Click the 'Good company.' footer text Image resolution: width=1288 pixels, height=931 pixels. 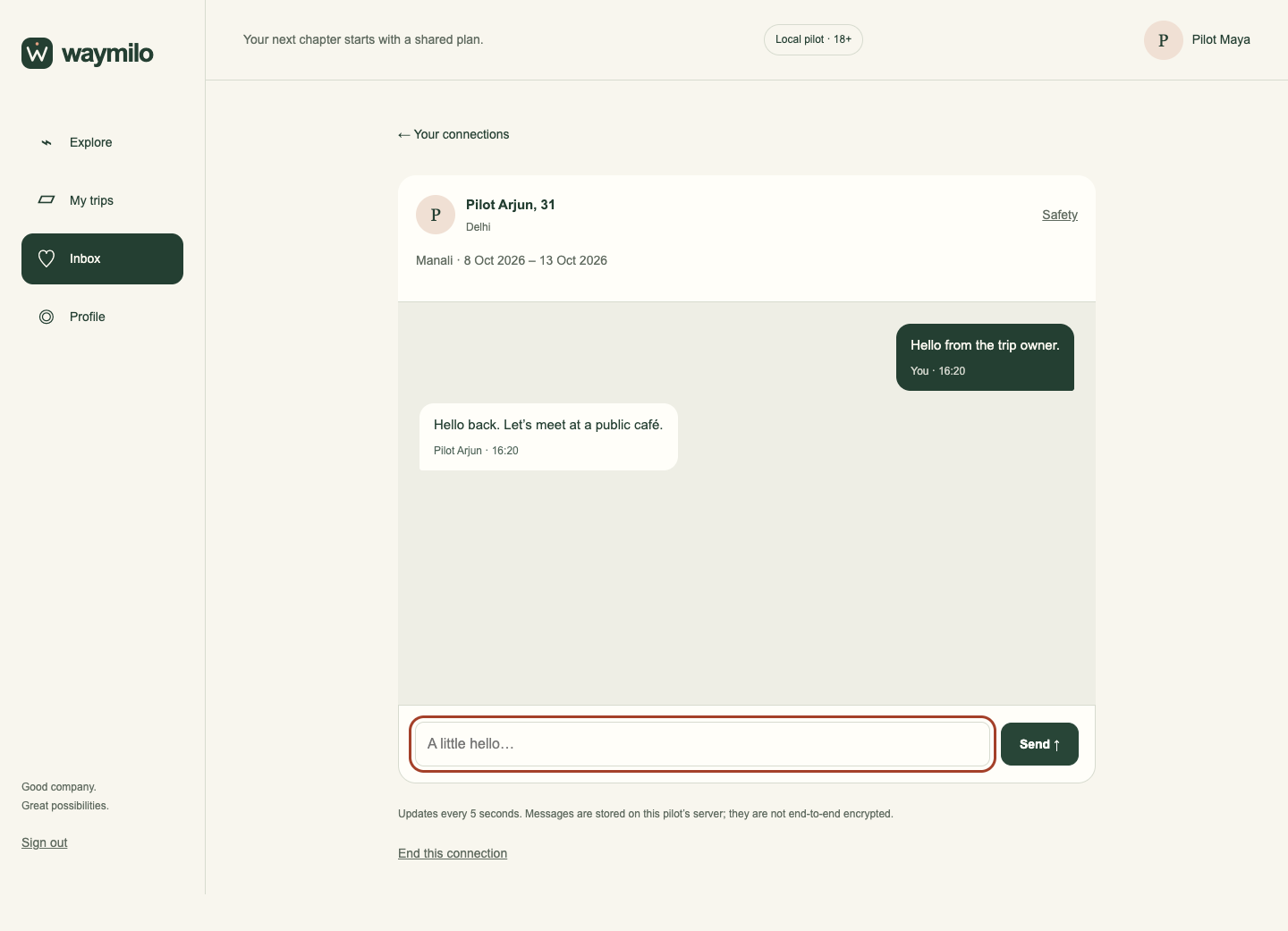click(59, 787)
